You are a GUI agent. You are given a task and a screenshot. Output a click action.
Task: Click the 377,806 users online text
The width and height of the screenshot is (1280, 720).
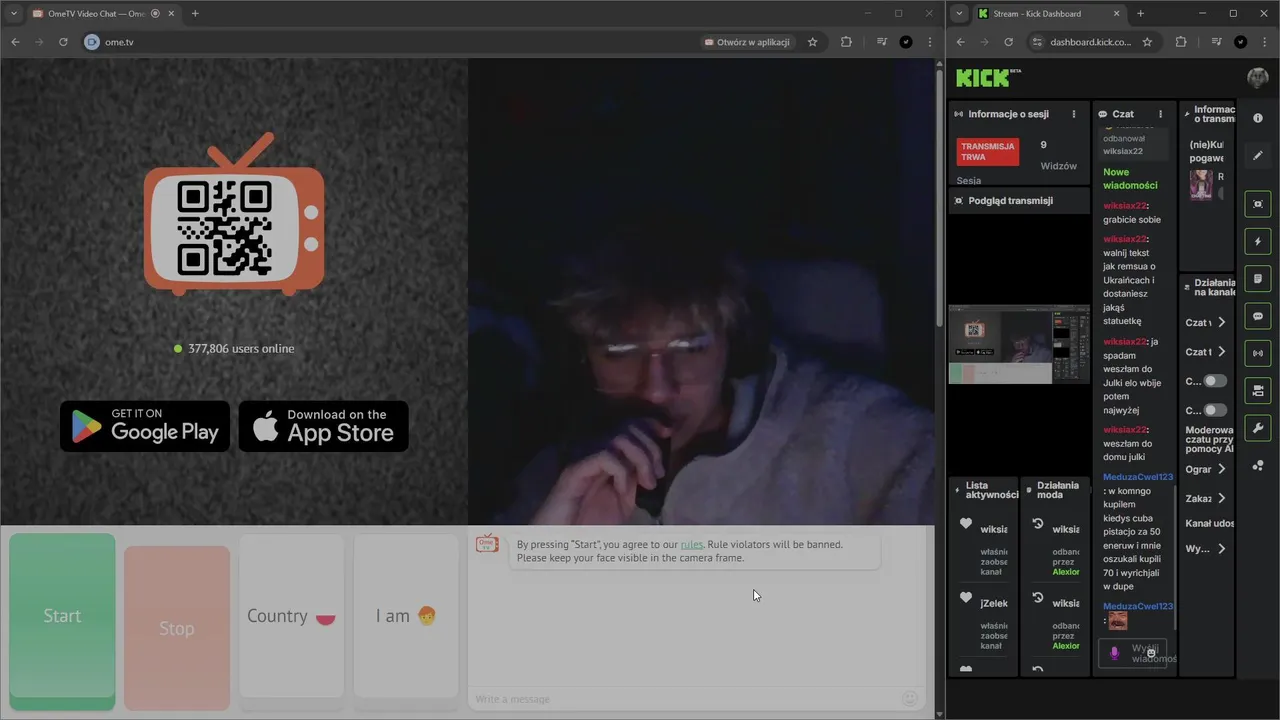[241, 348]
